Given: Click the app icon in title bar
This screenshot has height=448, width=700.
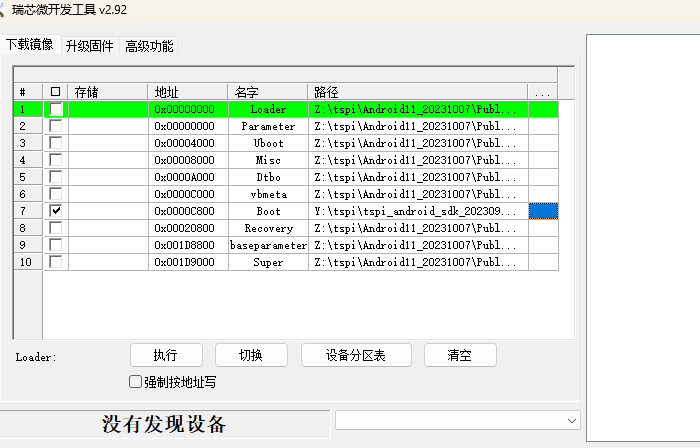Looking at the screenshot, I should pos(4,9).
